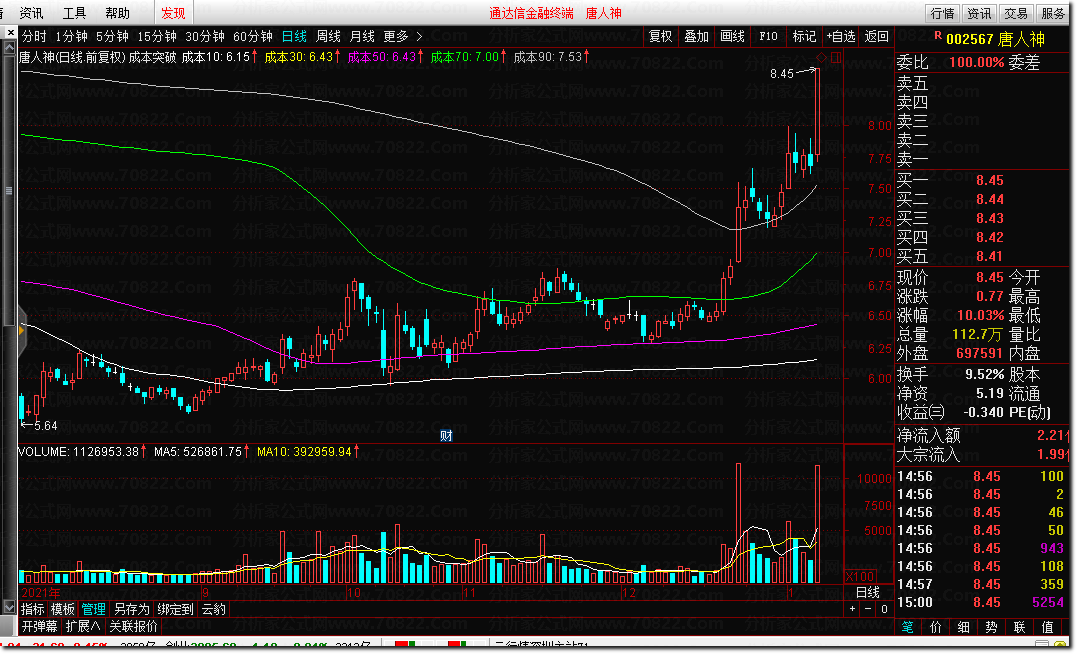Open the 指标 indicators tab
1078x654 pixels.
(x=32, y=609)
